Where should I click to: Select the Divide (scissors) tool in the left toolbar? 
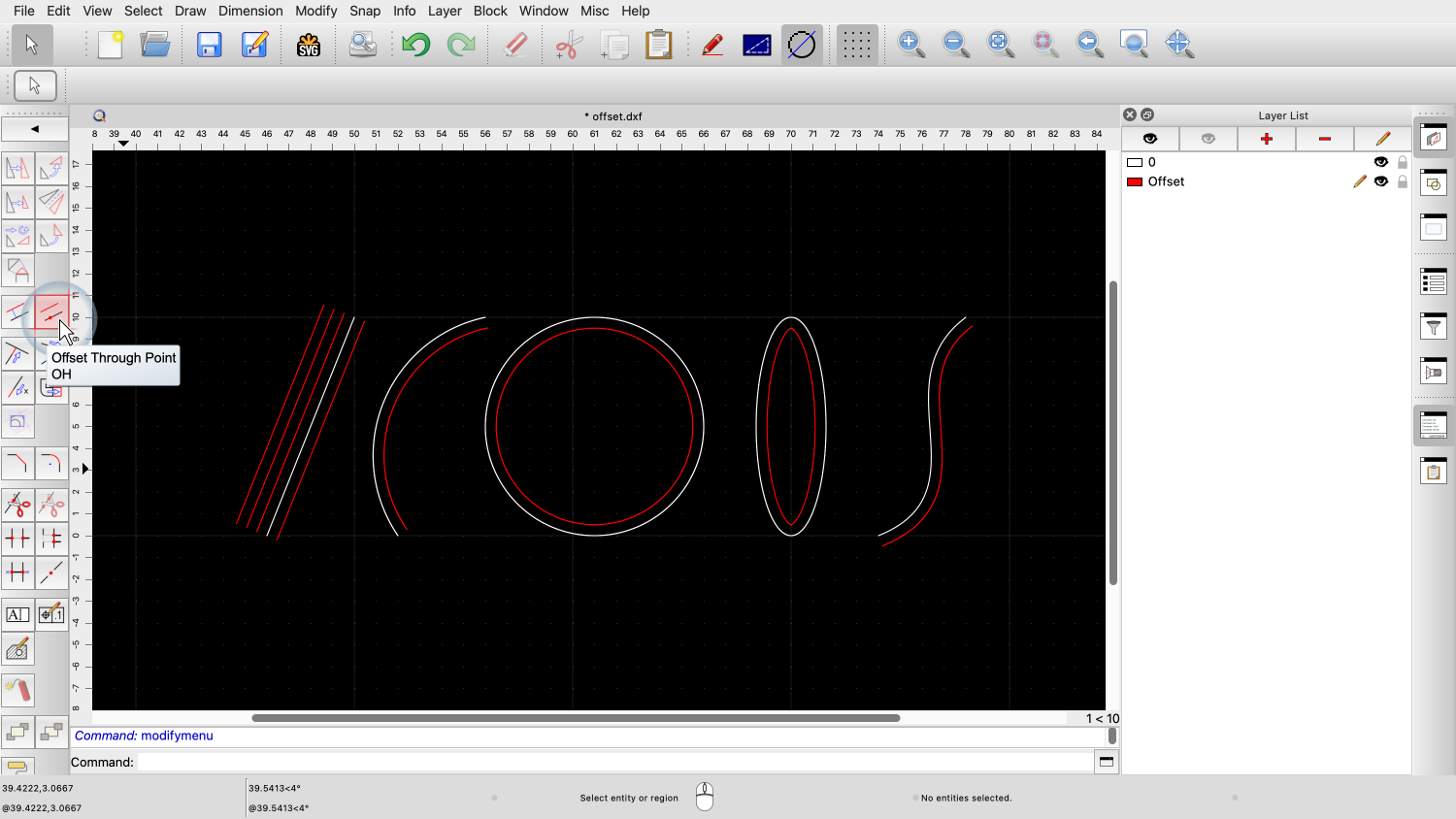point(17,504)
